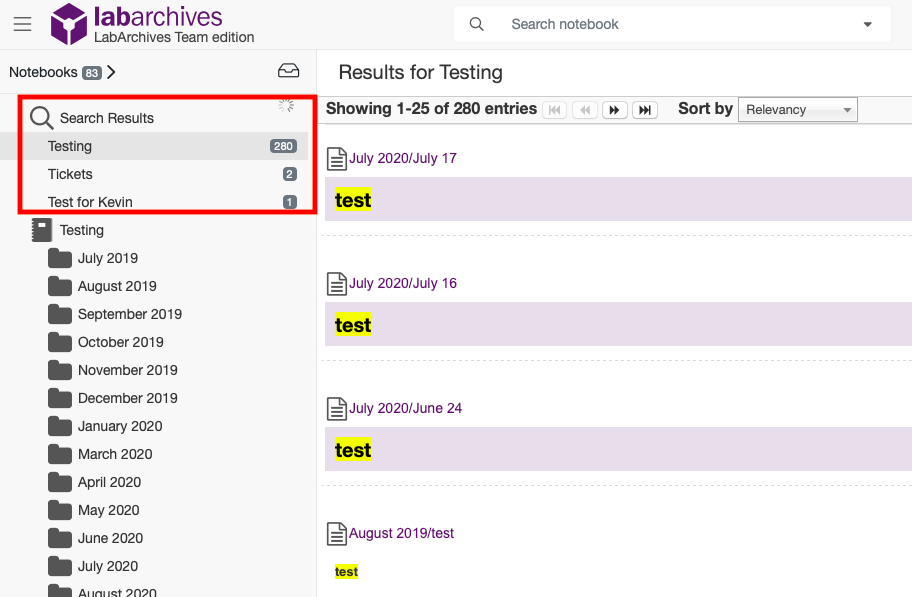
Task: Open the Sort by Relevancy dropdown
Action: tap(797, 109)
